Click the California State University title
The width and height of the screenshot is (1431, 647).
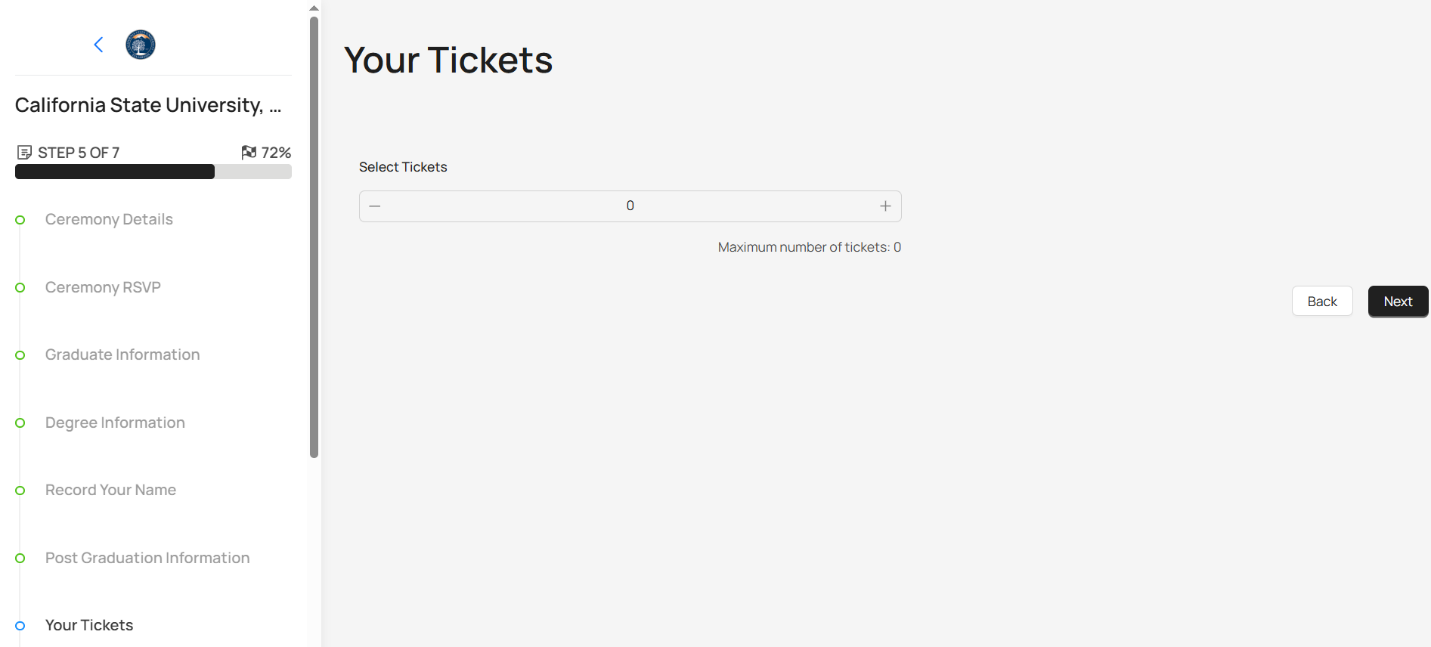(x=147, y=104)
